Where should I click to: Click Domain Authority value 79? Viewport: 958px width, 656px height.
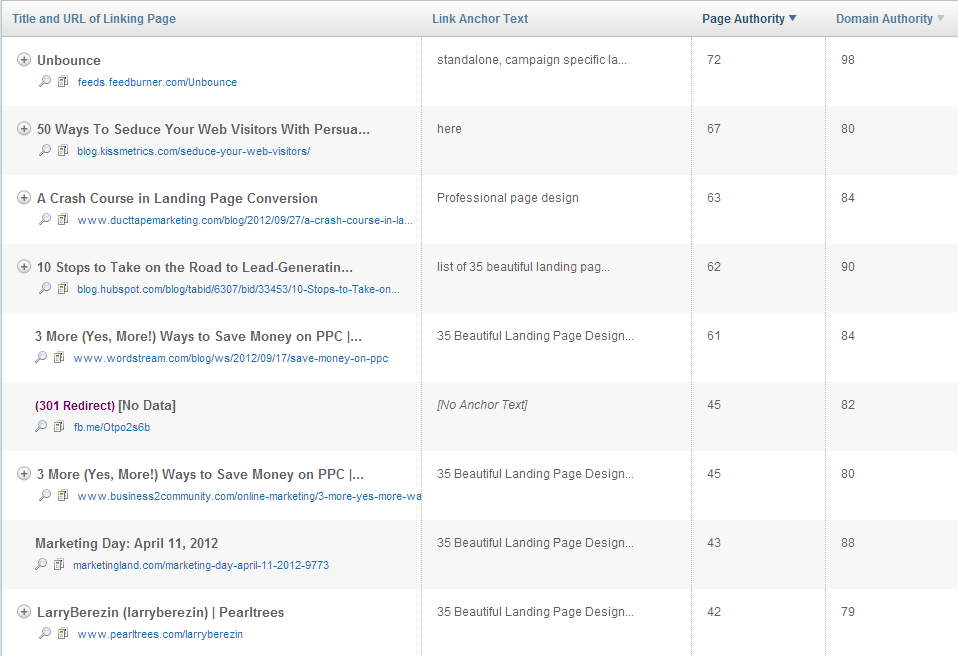pos(847,612)
